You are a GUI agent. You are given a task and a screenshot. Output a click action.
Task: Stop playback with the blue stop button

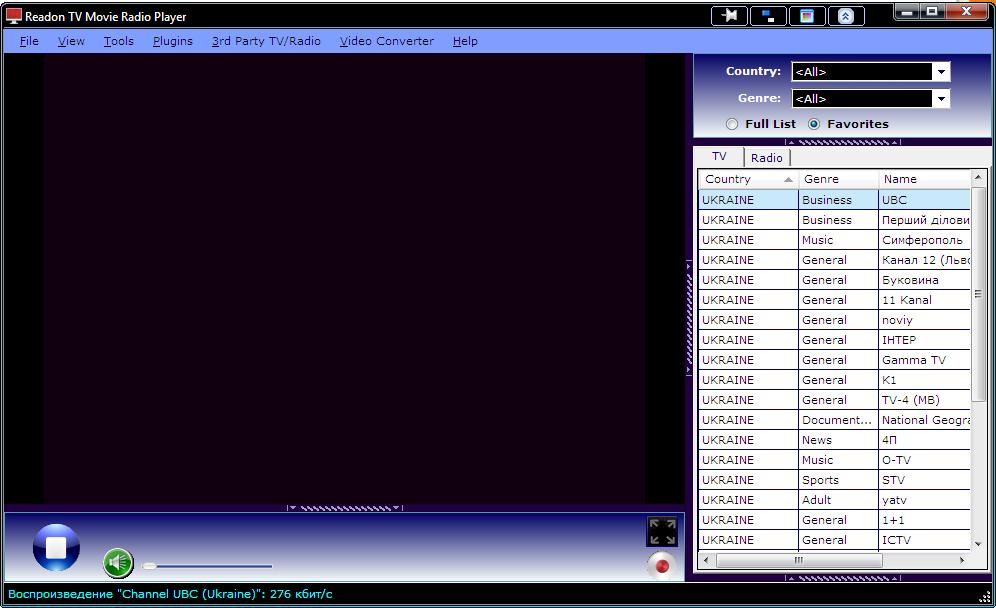pyautogui.click(x=56, y=547)
